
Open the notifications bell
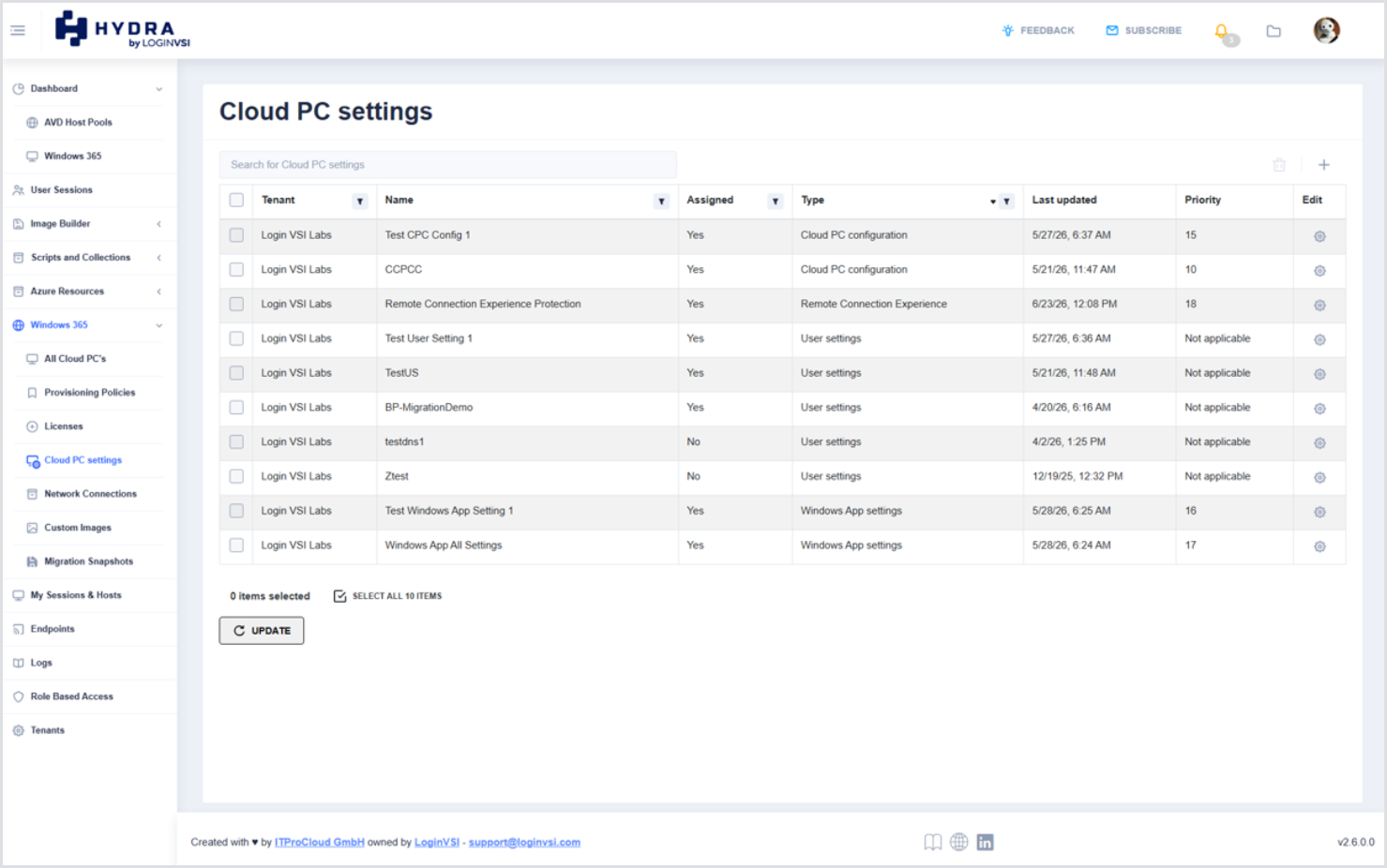tap(1222, 32)
